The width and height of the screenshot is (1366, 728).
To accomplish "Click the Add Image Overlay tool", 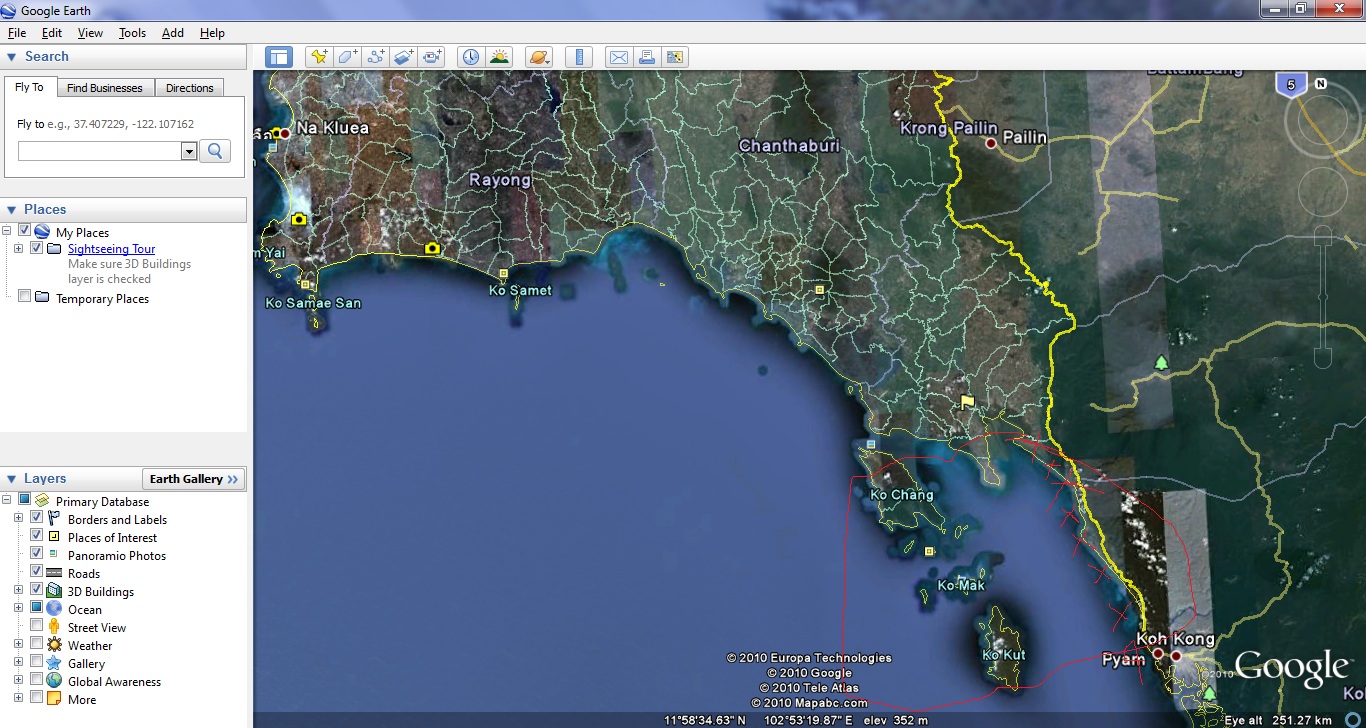I will pyautogui.click(x=404, y=57).
